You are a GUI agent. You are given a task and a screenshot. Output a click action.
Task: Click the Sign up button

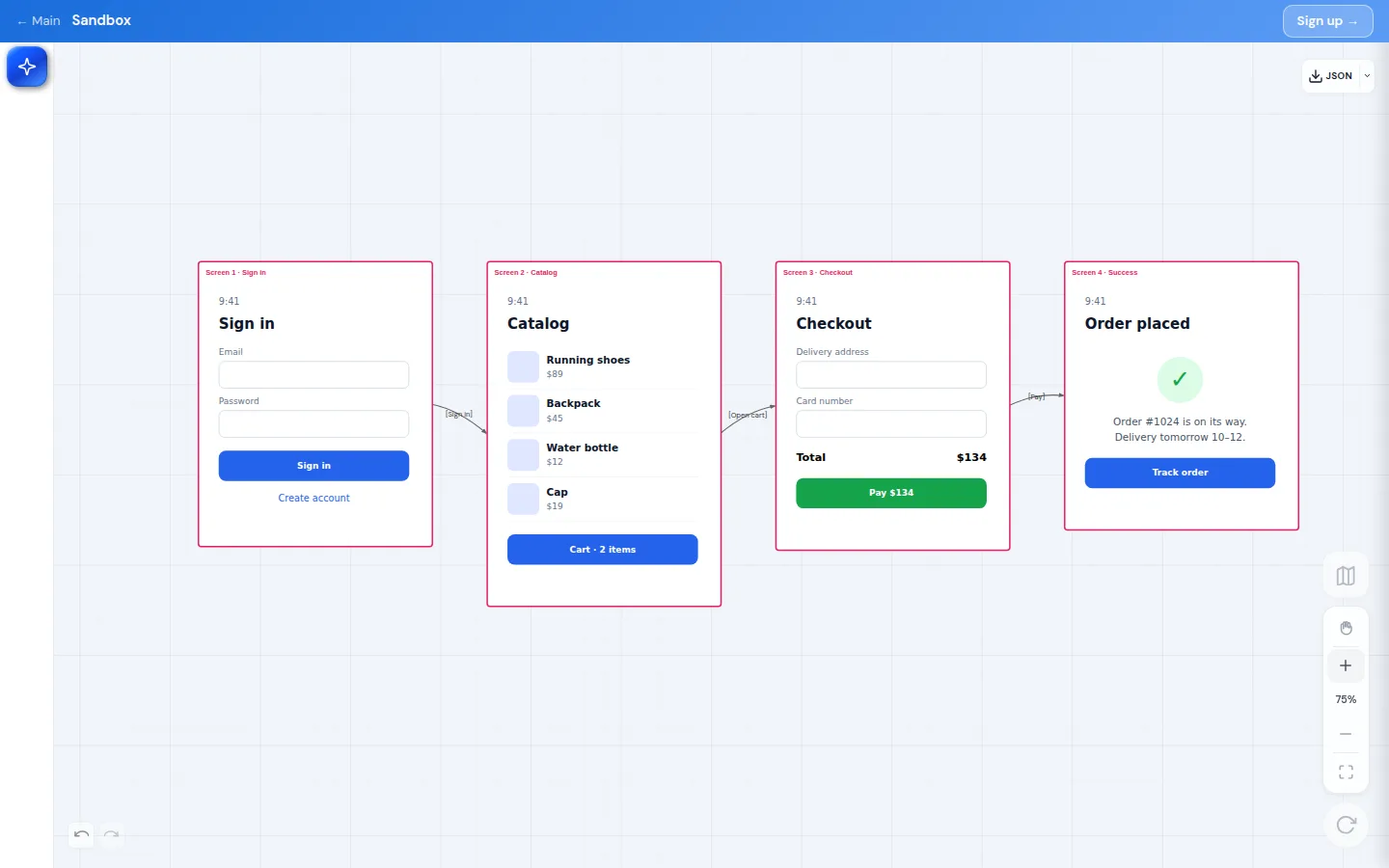click(1327, 21)
